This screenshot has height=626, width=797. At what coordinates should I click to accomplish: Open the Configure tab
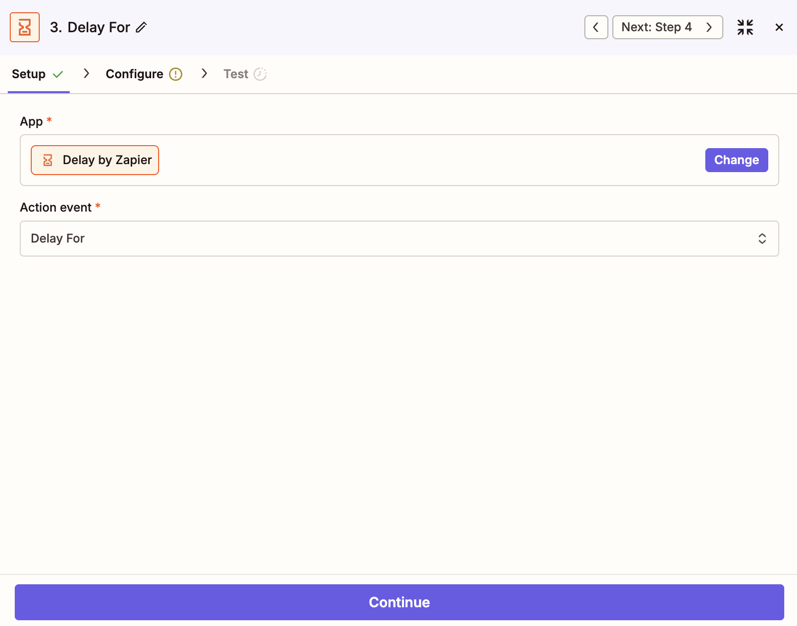pos(144,74)
